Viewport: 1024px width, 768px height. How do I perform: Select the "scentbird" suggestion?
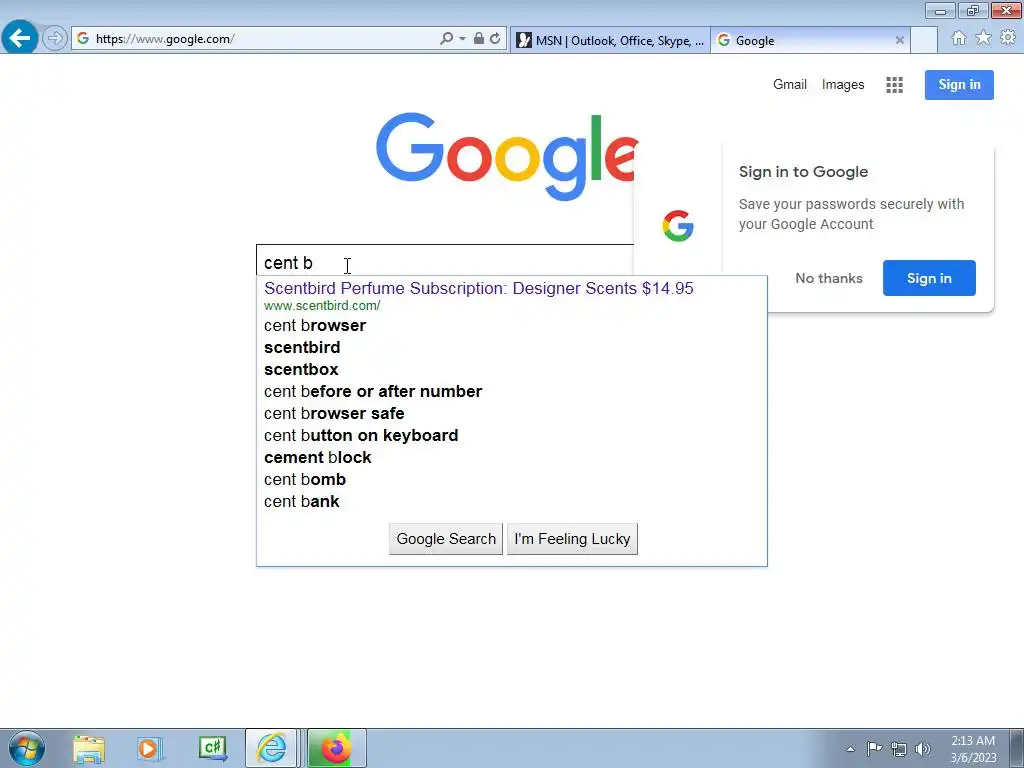511,347
